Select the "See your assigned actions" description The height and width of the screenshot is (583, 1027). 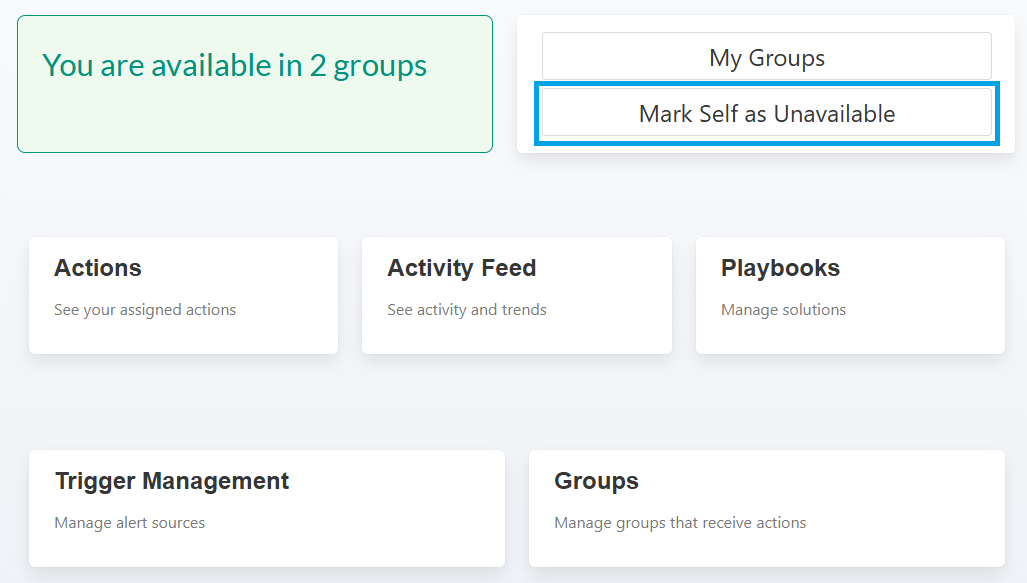tap(145, 310)
